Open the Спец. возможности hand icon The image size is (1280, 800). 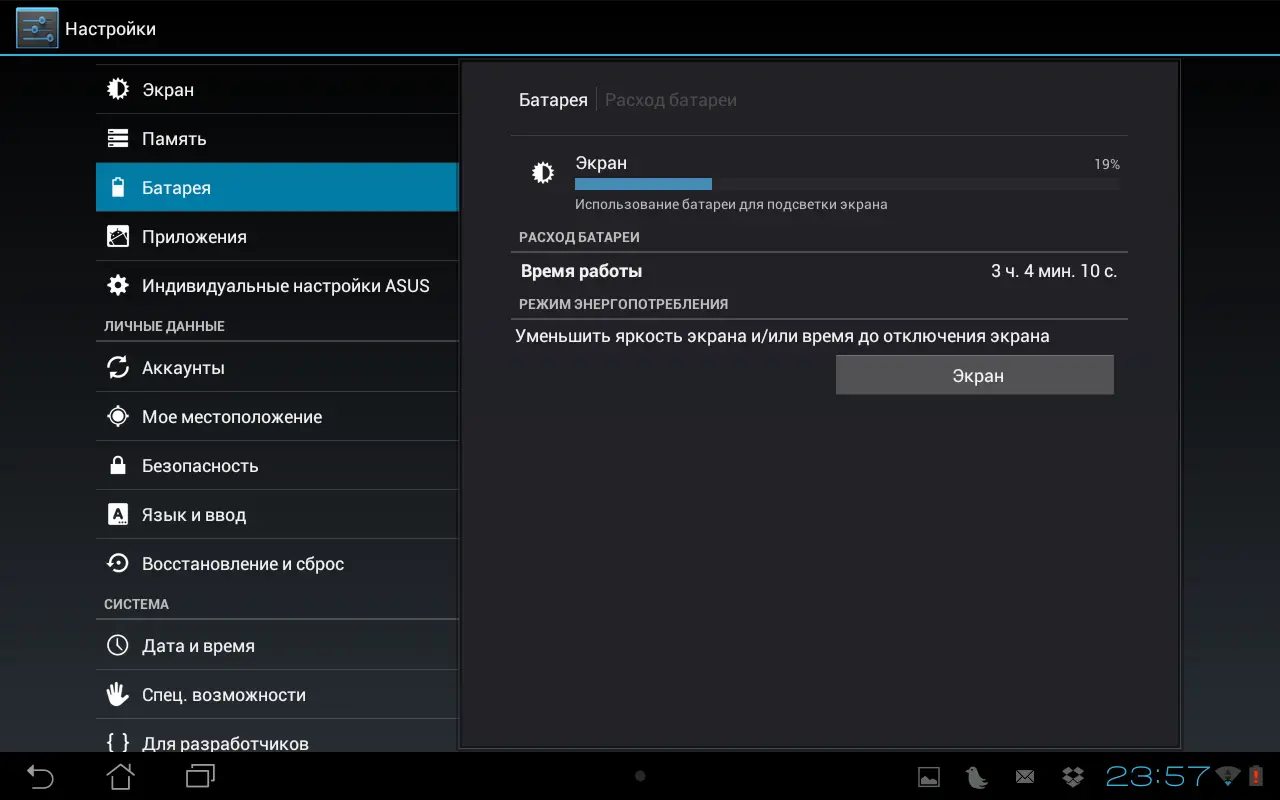click(x=118, y=694)
